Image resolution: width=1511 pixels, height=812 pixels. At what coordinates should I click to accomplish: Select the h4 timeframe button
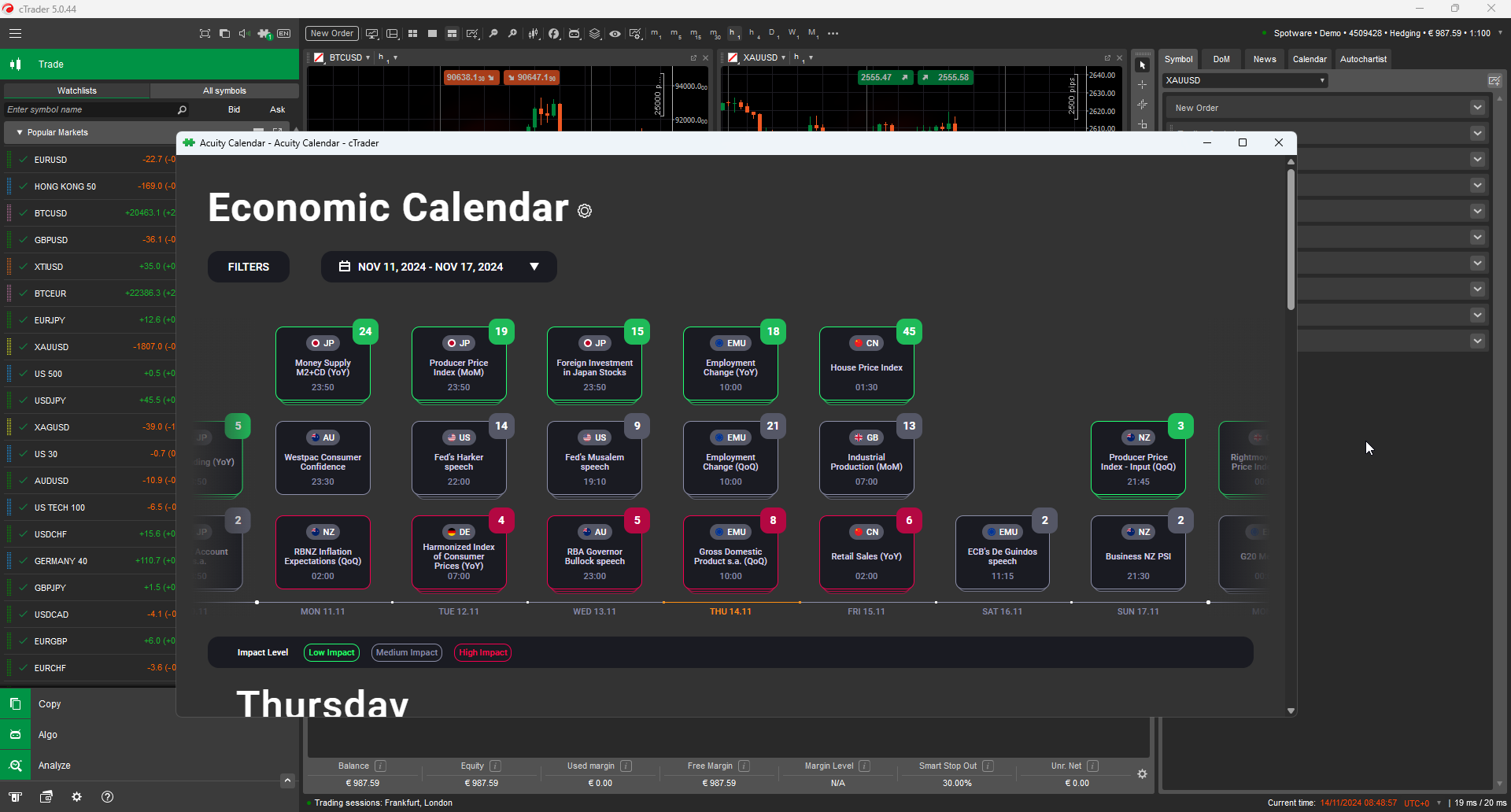tap(754, 33)
